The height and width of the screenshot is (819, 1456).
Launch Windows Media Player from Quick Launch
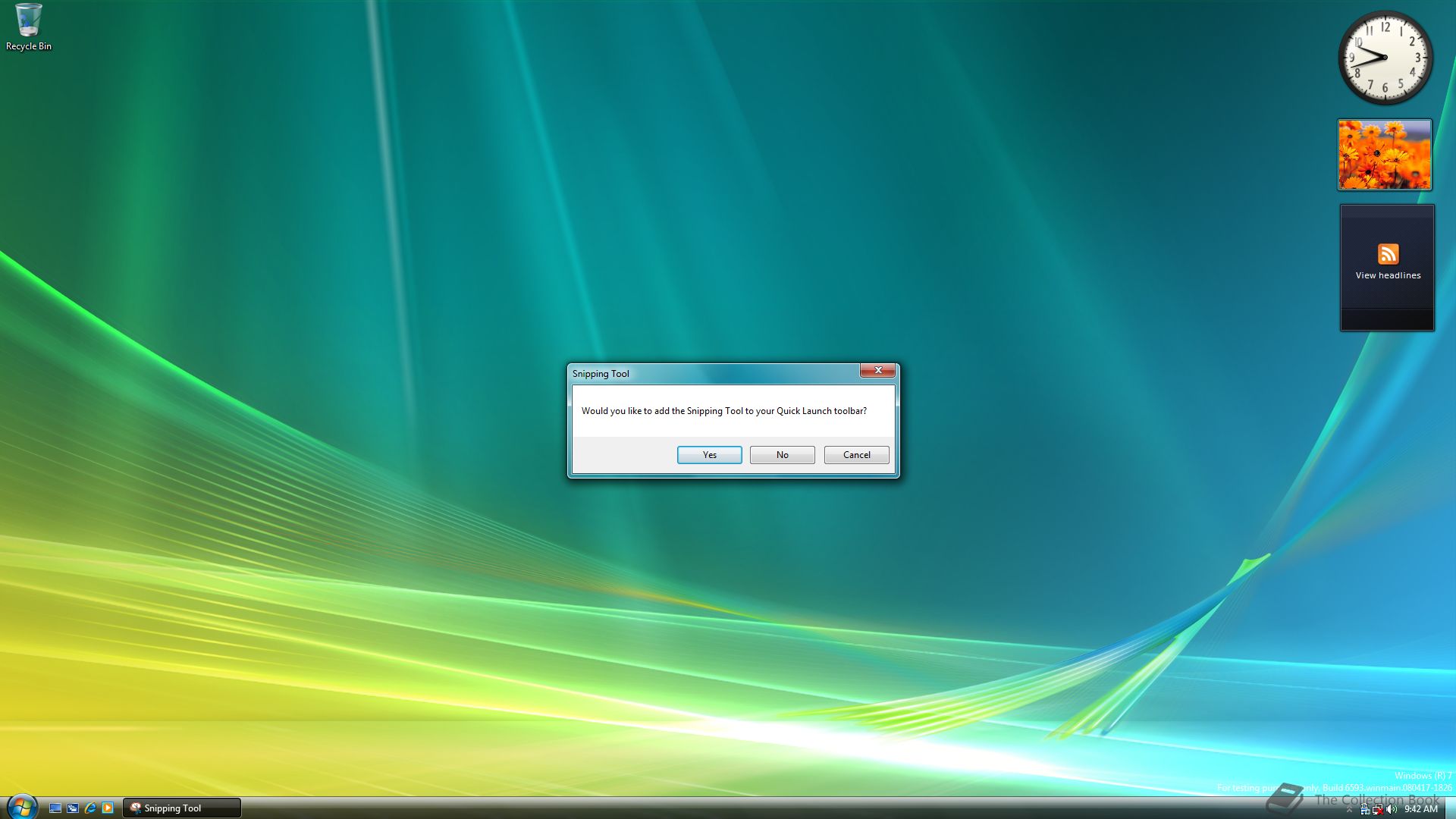click(x=108, y=808)
